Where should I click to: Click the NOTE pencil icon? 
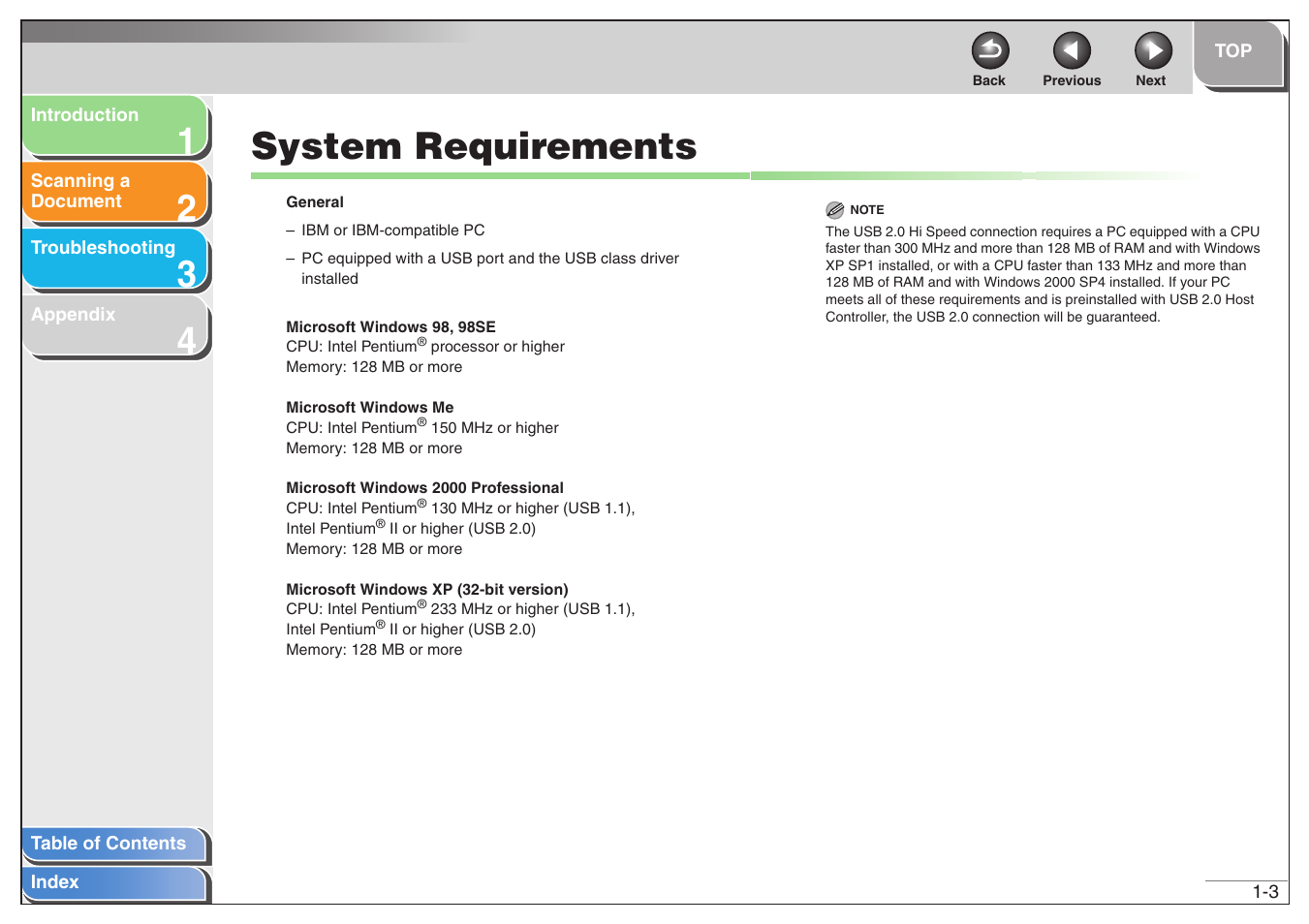(x=835, y=210)
